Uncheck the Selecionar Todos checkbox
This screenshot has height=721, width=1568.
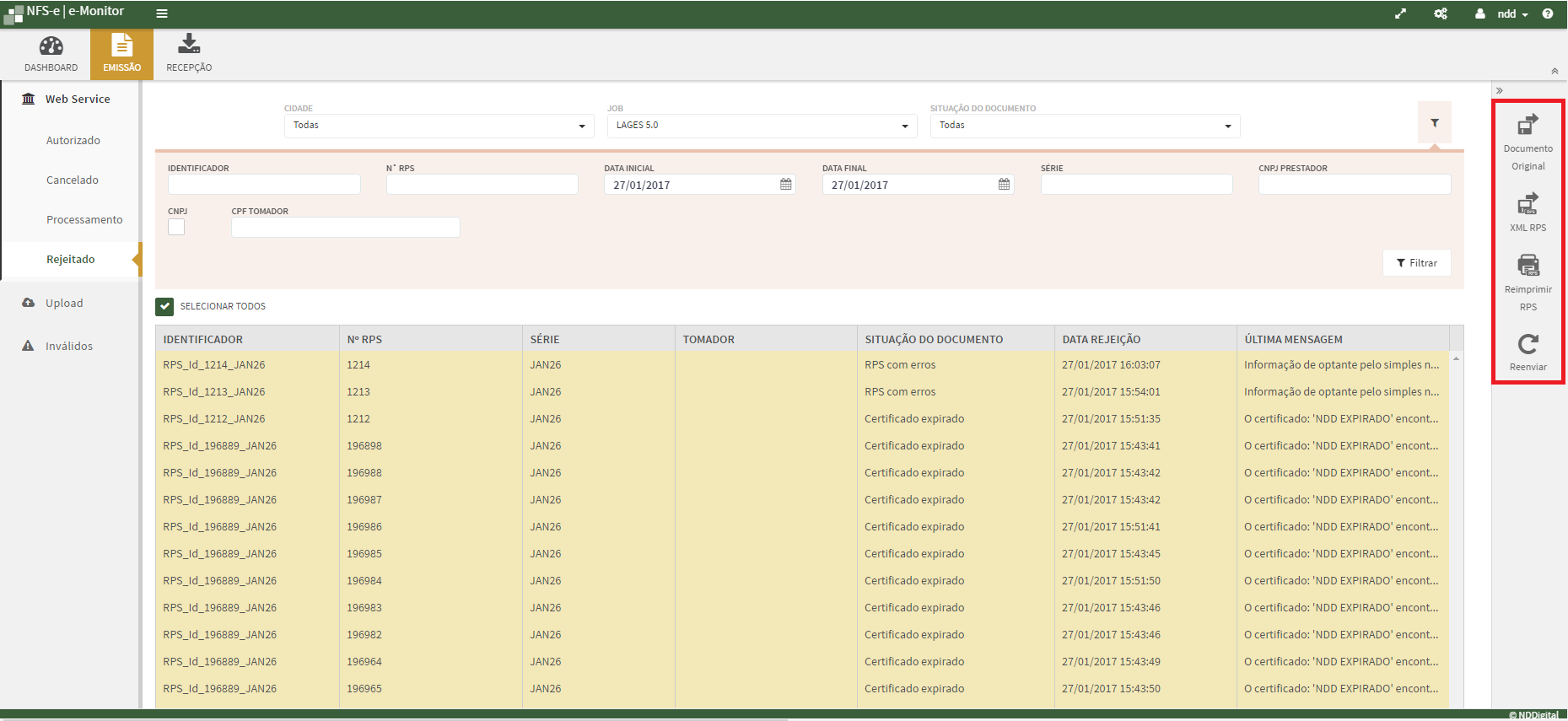pos(164,306)
